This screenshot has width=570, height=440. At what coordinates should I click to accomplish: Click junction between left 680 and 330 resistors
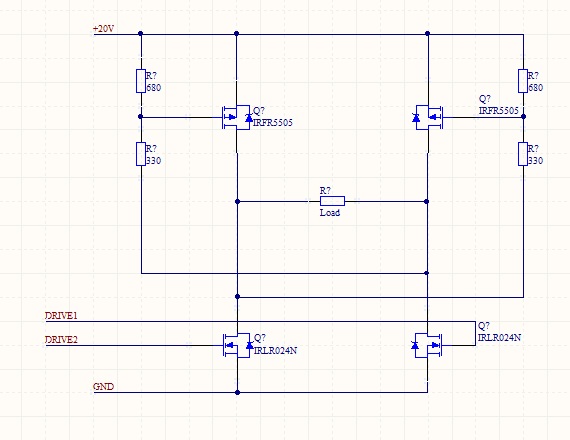pos(141,117)
